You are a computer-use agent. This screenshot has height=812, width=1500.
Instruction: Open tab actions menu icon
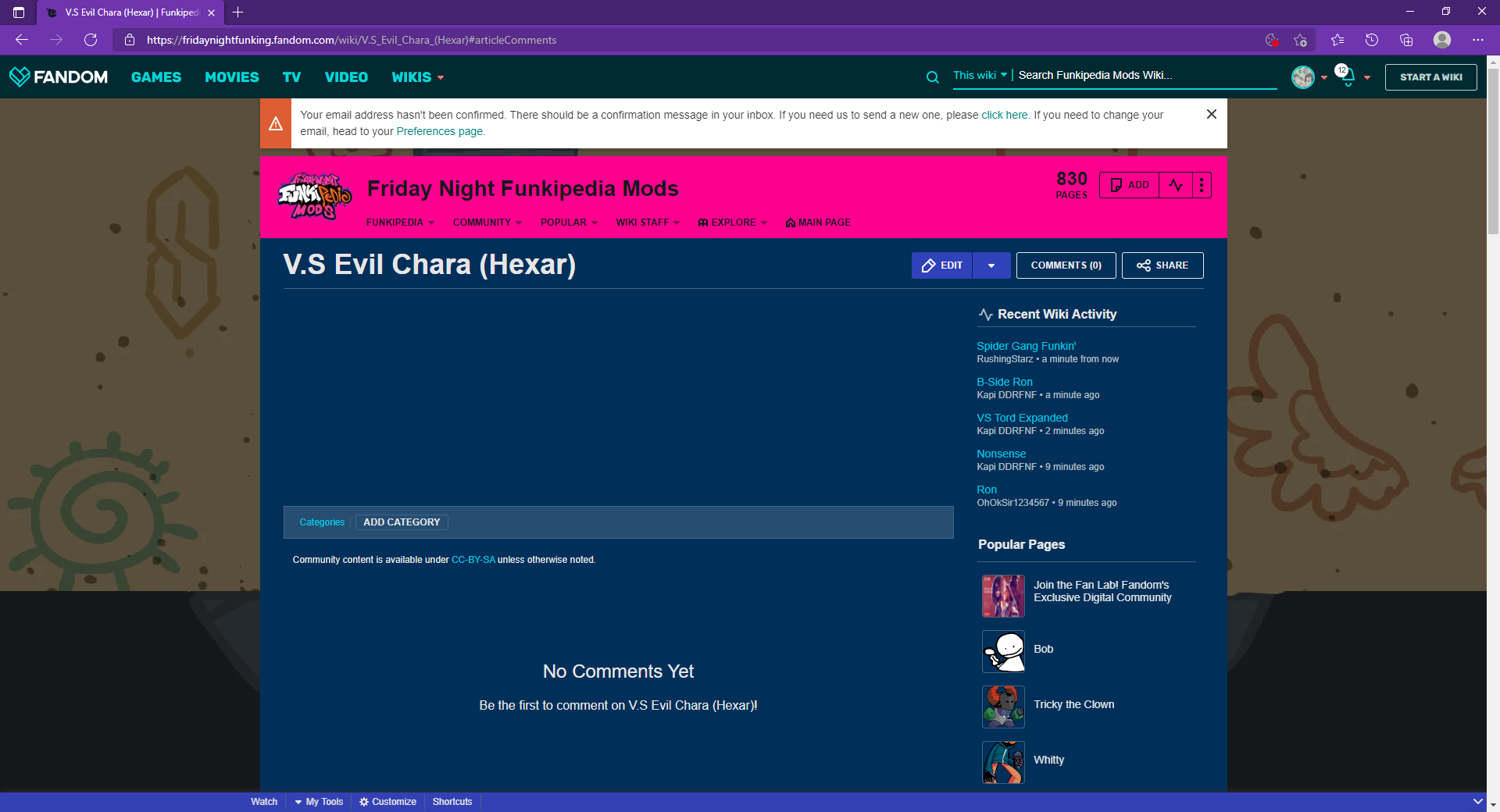[x=19, y=12]
